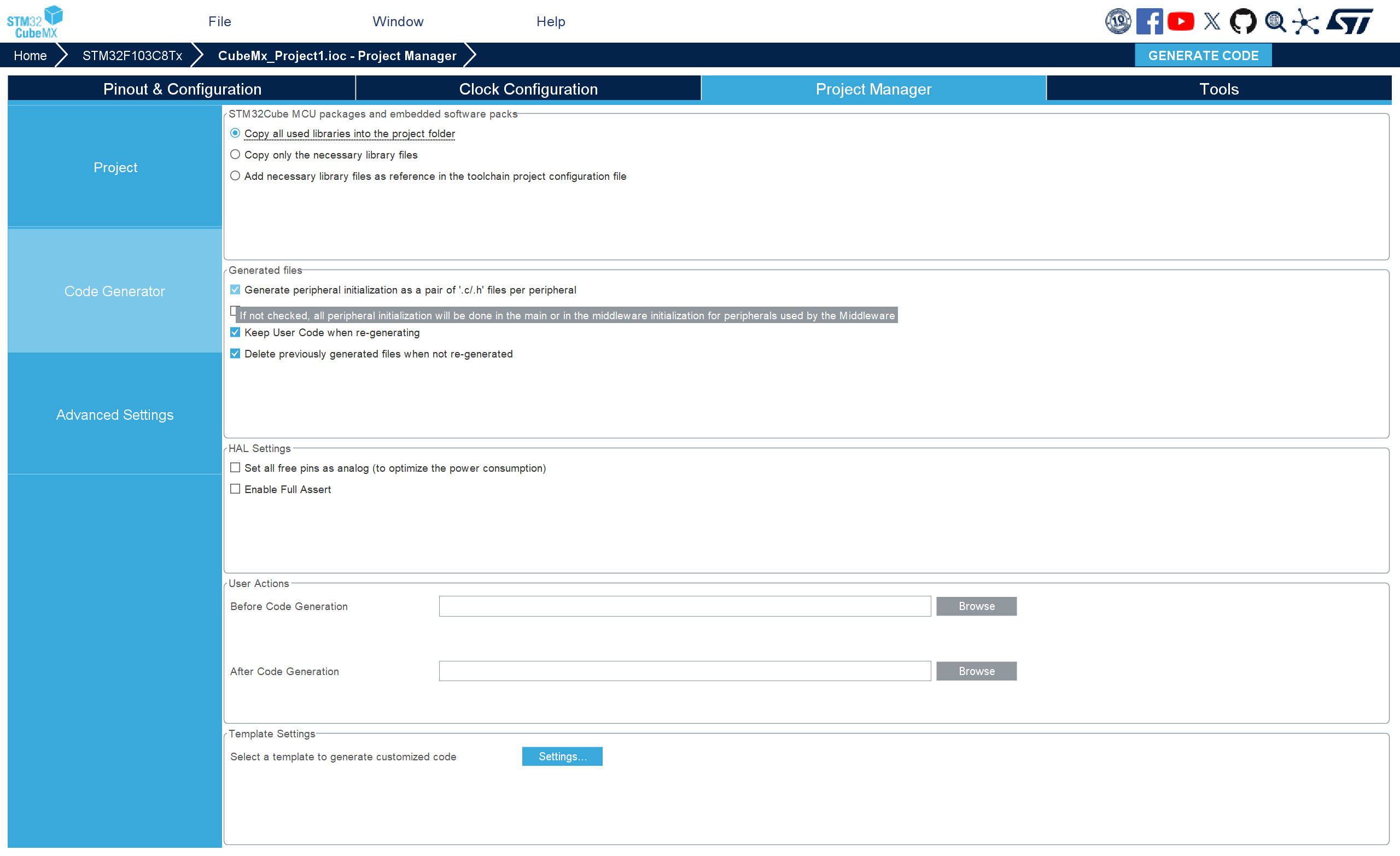1400x856 pixels.
Task: Open the ST community network icon
Action: click(1306, 21)
